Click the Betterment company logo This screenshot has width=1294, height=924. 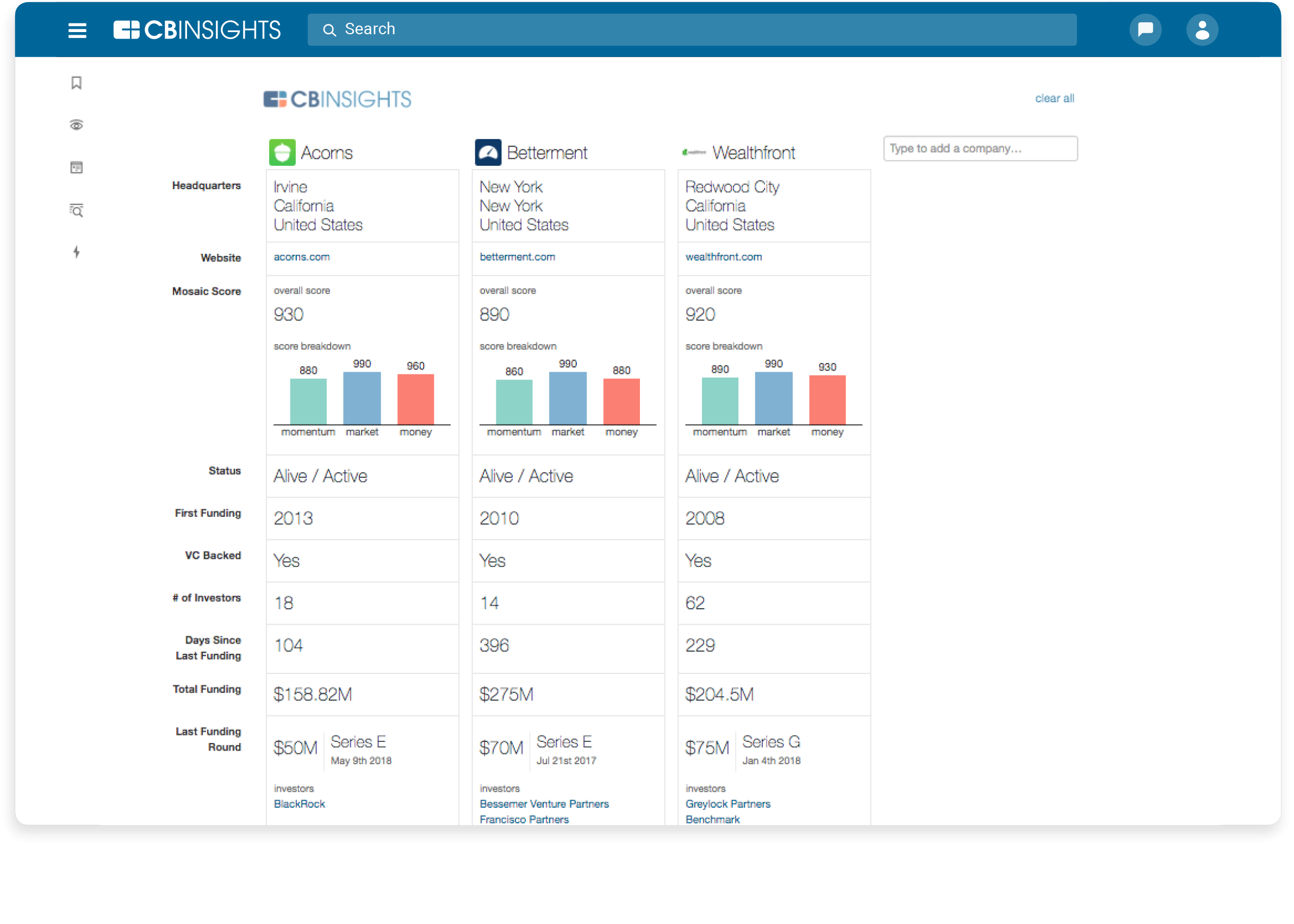tap(488, 153)
